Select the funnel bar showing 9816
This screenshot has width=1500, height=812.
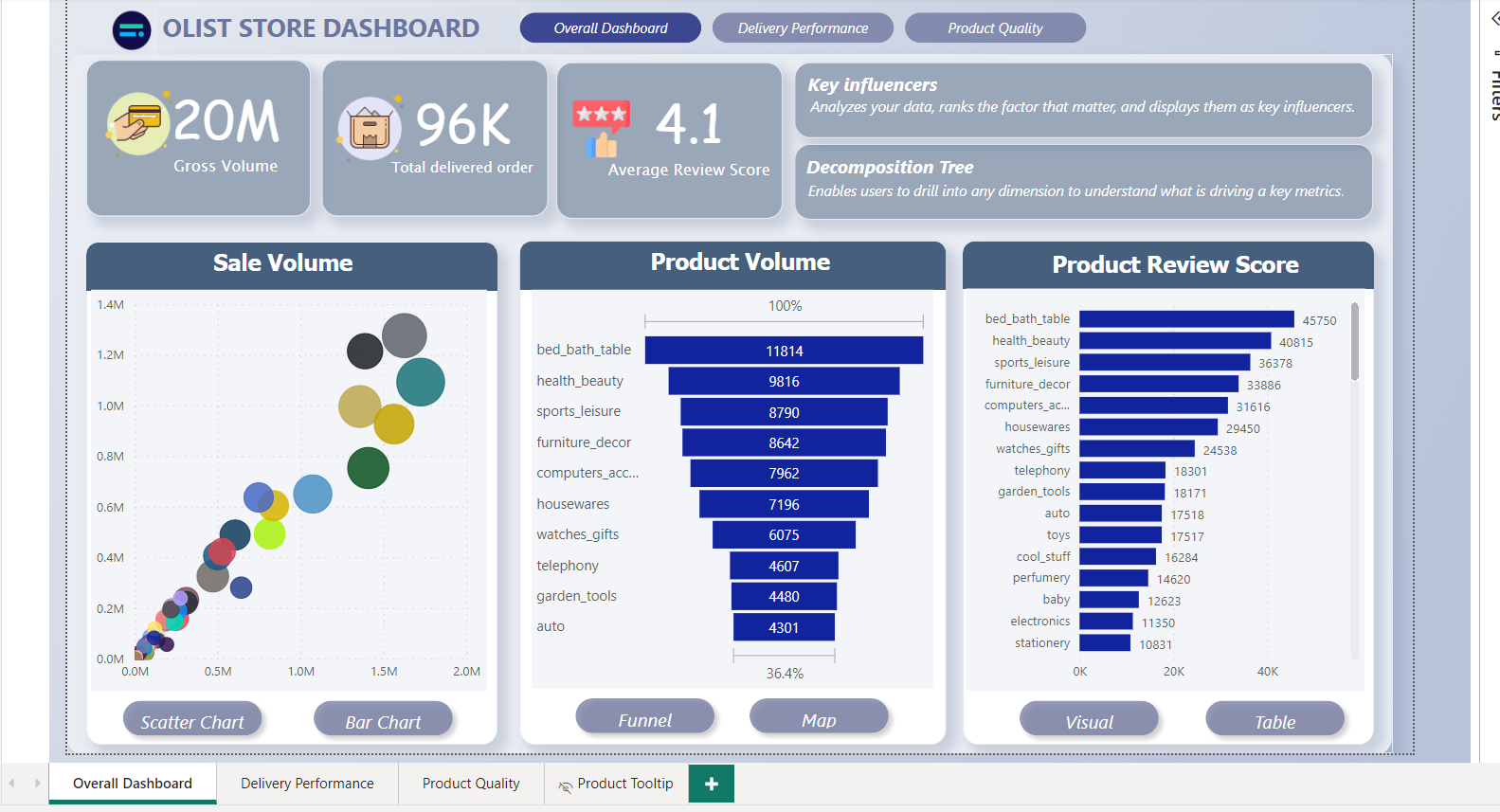(784, 381)
